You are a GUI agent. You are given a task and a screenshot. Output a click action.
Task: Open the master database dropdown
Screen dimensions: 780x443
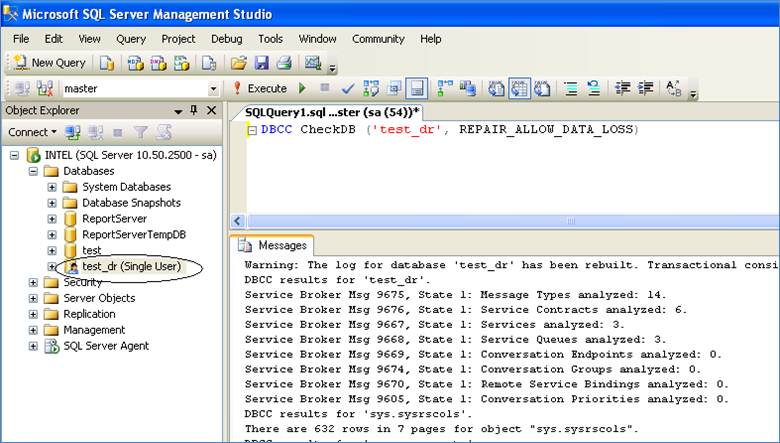point(213,89)
